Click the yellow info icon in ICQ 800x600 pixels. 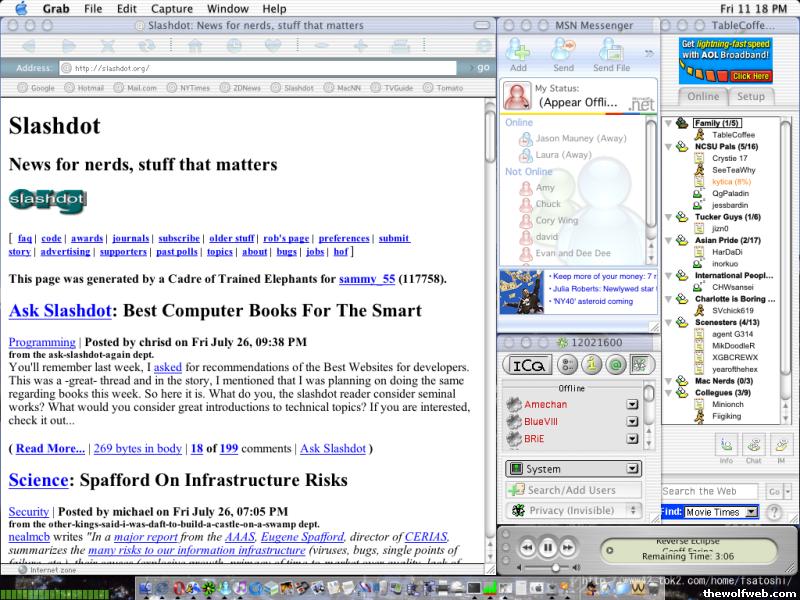591,365
